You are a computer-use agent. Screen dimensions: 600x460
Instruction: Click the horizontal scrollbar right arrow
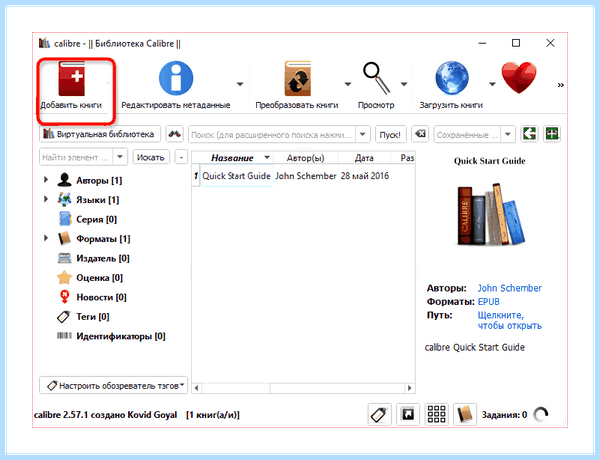(x=410, y=388)
